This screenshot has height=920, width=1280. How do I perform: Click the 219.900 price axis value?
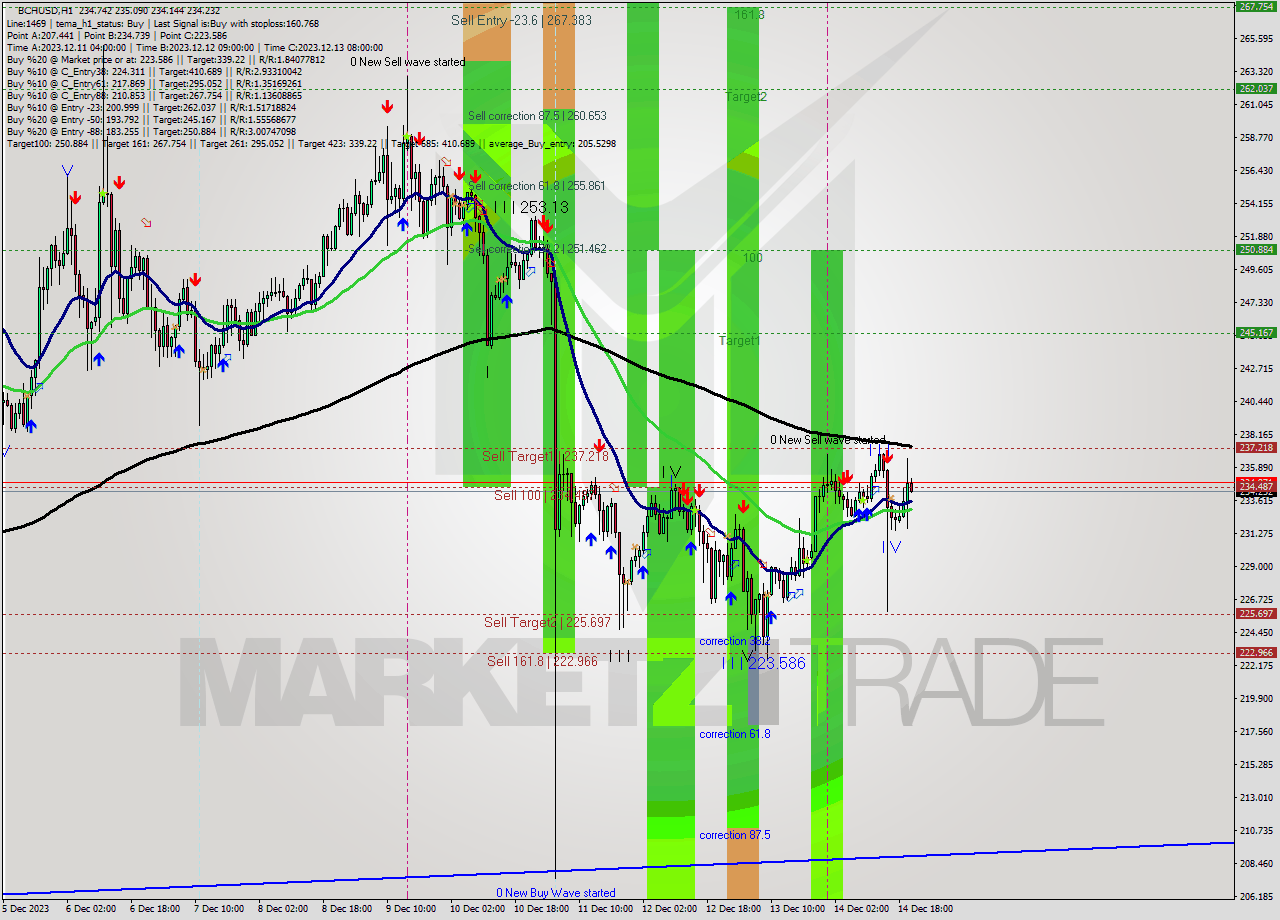tap(1255, 698)
